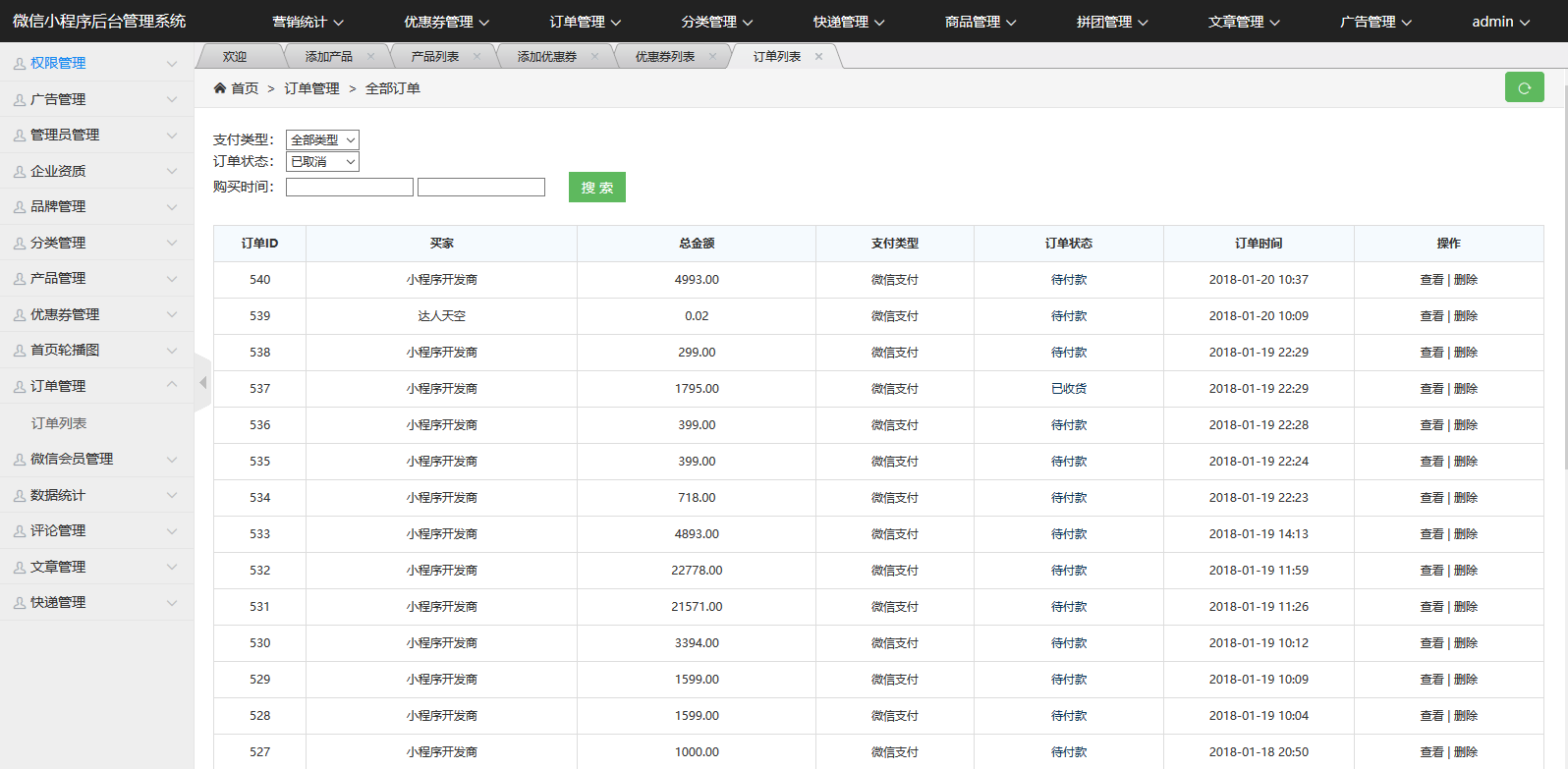
Task: Click date 2018-01-19 14:13 cell
Action: click(x=1259, y=534)
